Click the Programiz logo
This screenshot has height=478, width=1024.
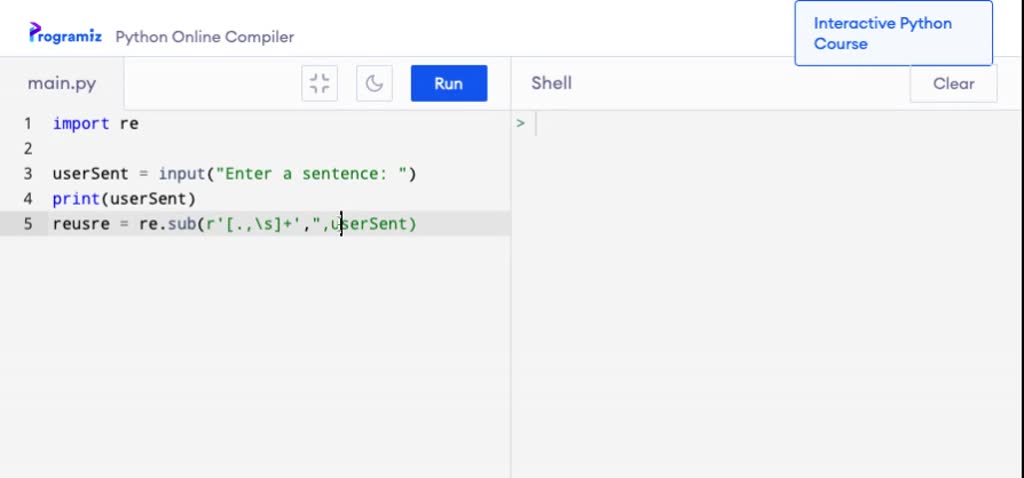(x=65, y=33)
